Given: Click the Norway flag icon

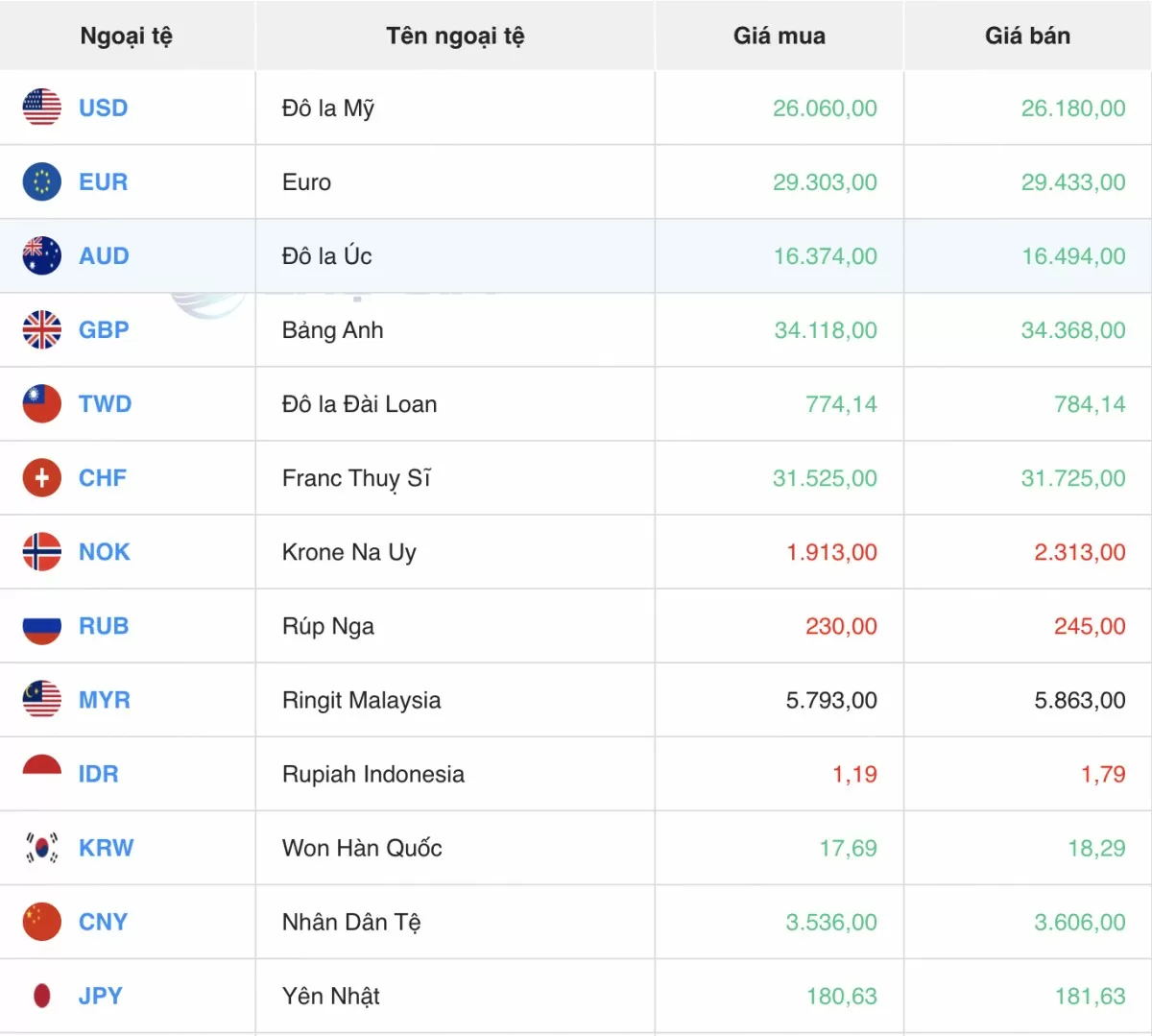Looking at the screenshot, I should click(41, 551).
